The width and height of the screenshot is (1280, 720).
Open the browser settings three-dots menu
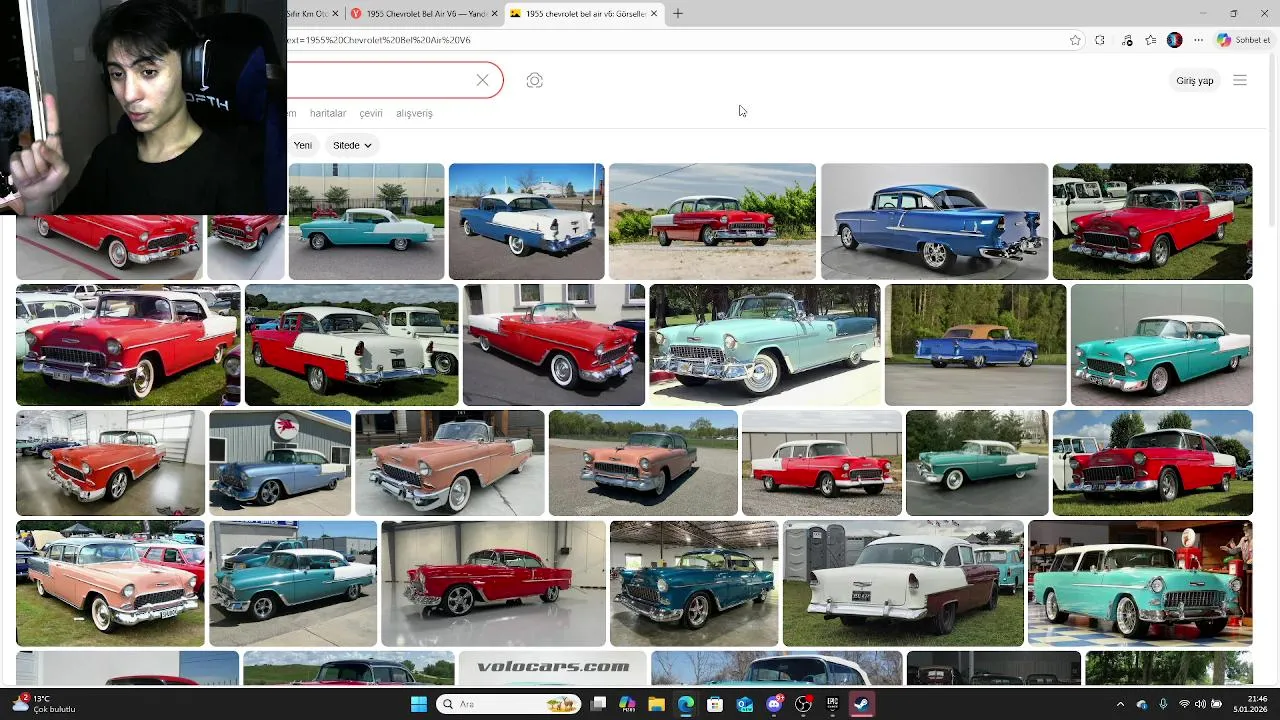tap(1198, 40)
